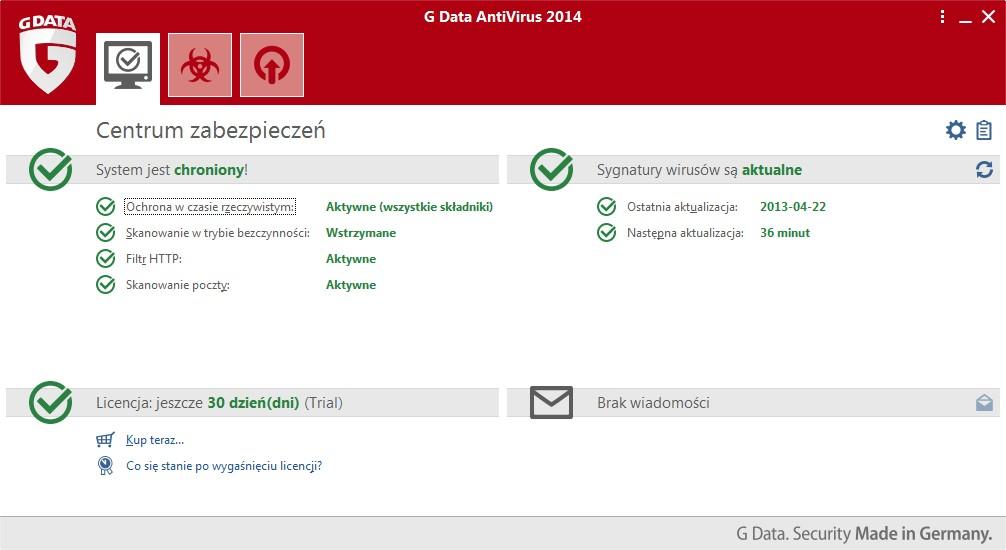1006x550 pixels.
Task: Select the Security Center monitor tab
Action: 128,67
